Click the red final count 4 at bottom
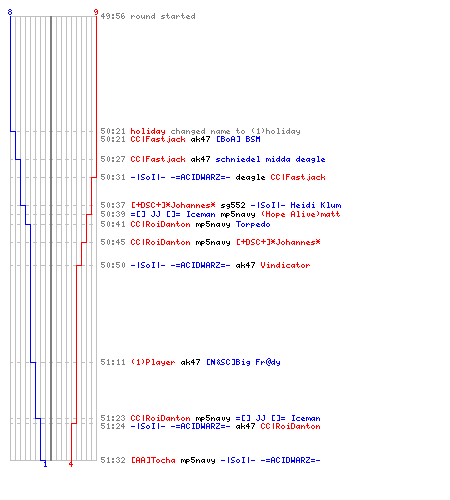Image resolution: width=450 pixels, height=500 pixels. [71, 464]
